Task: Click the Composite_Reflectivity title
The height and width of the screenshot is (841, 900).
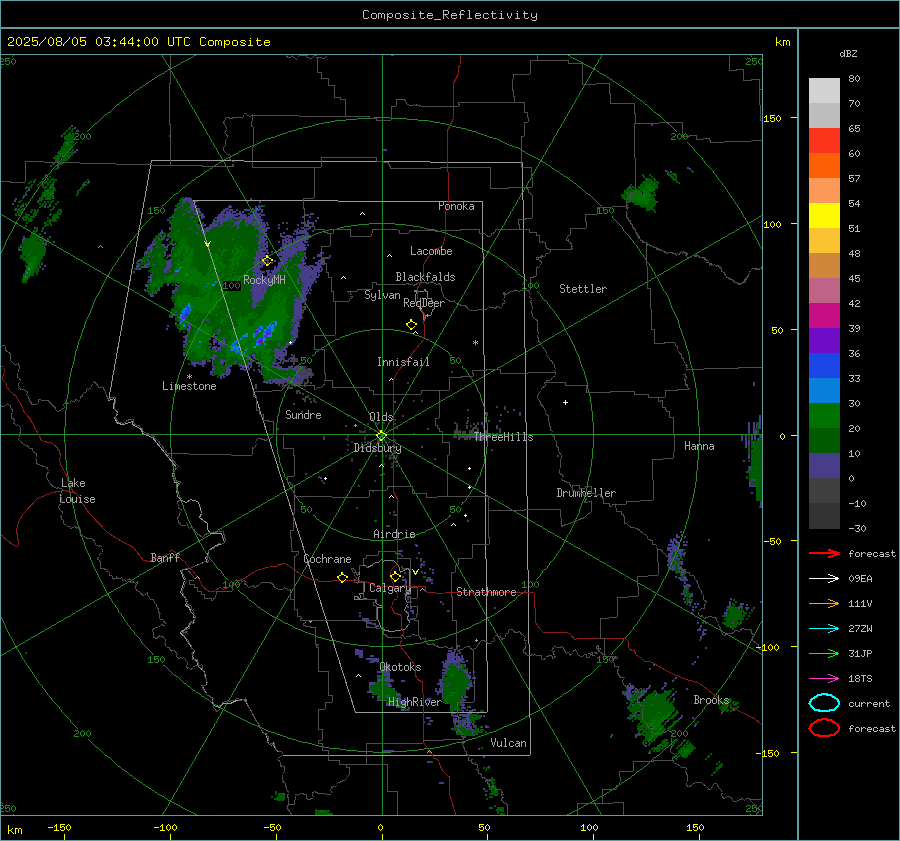Action: pos(450,15)
